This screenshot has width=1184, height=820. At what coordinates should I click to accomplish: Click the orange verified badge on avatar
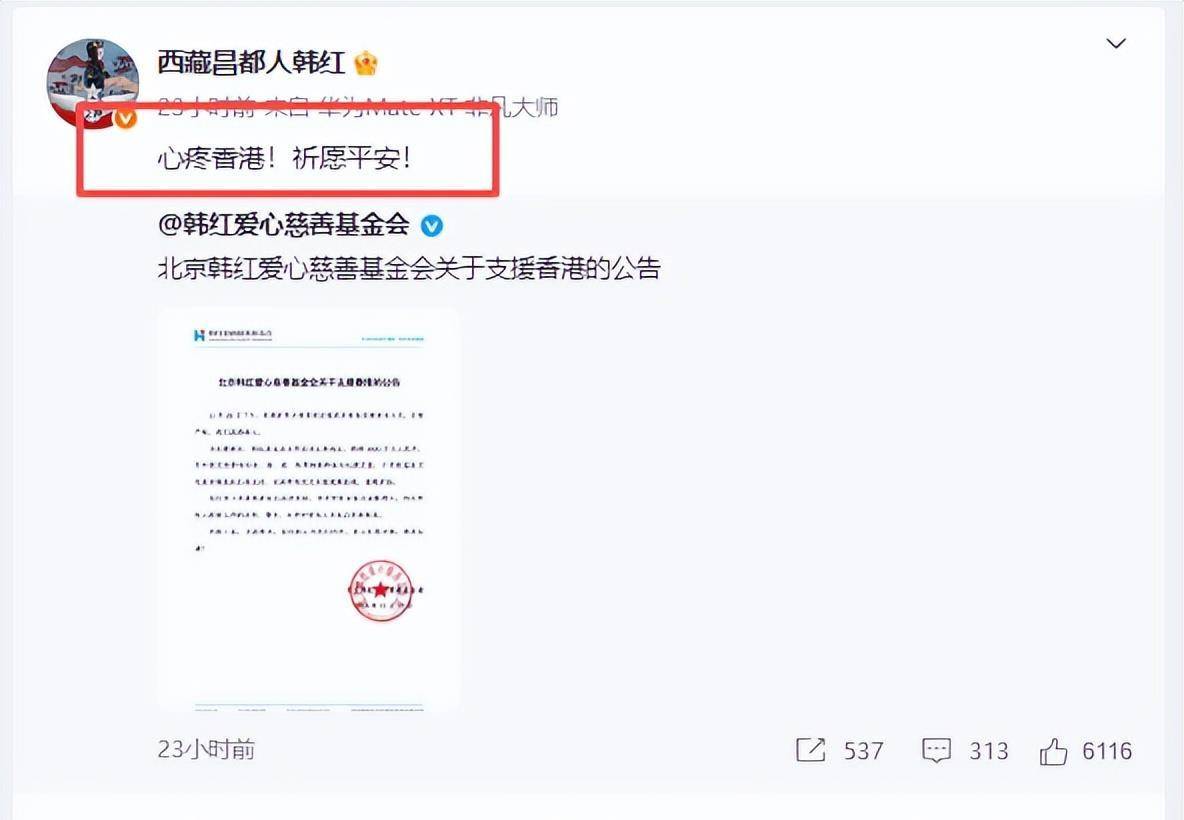coord(125,118)
